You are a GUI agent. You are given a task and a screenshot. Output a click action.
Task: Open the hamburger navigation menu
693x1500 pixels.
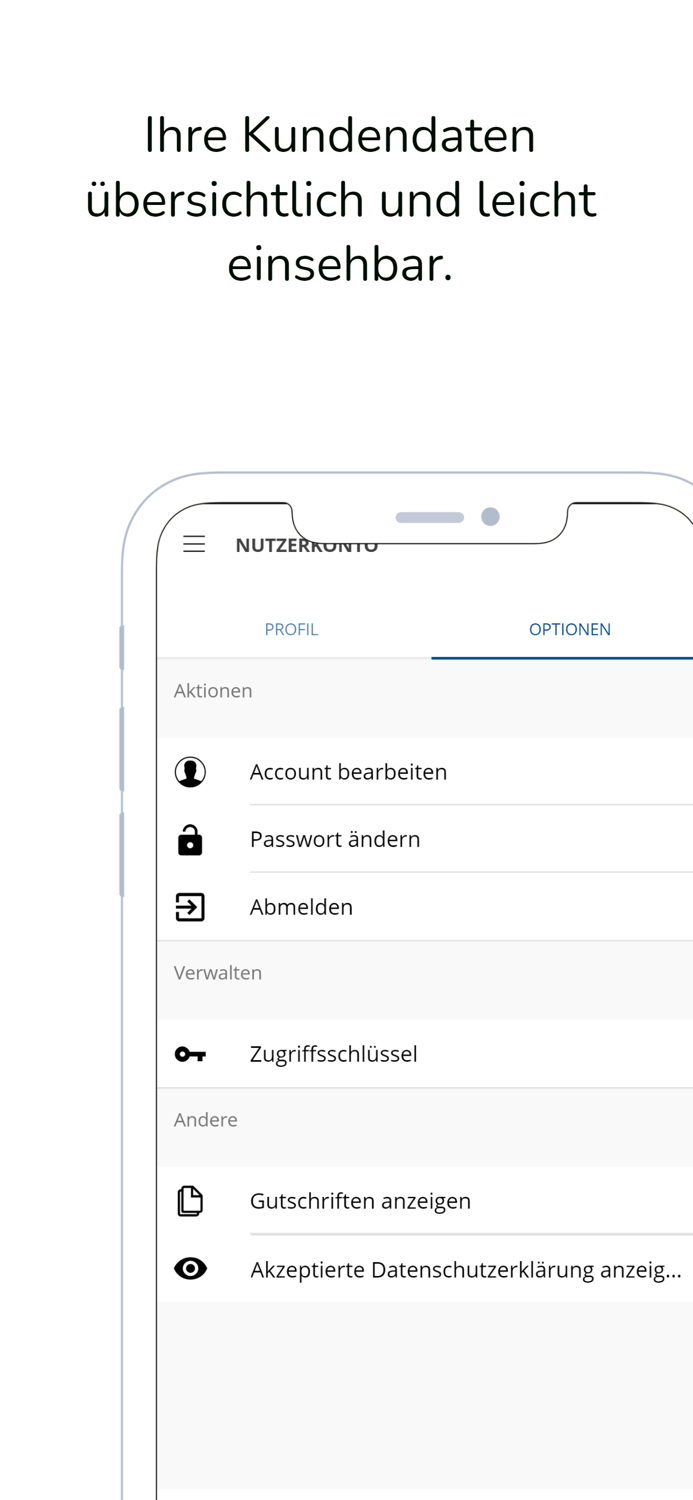[x=194, y=544]
